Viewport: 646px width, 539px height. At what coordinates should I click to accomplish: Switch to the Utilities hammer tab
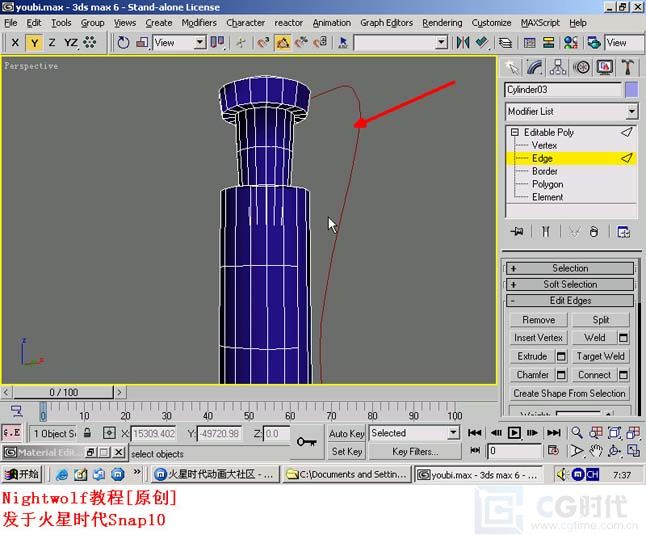point(627,67)
